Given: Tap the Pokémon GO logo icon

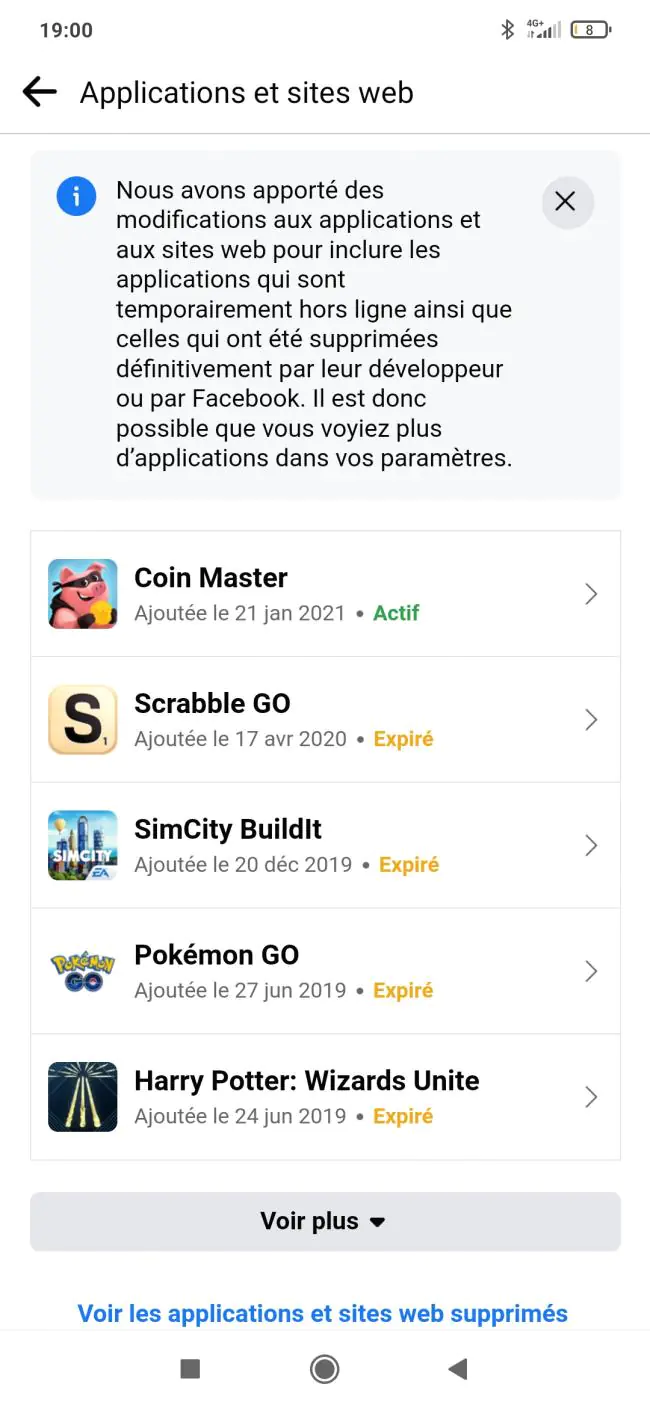Looking at the screenshot, I should (x=83, y=972).
